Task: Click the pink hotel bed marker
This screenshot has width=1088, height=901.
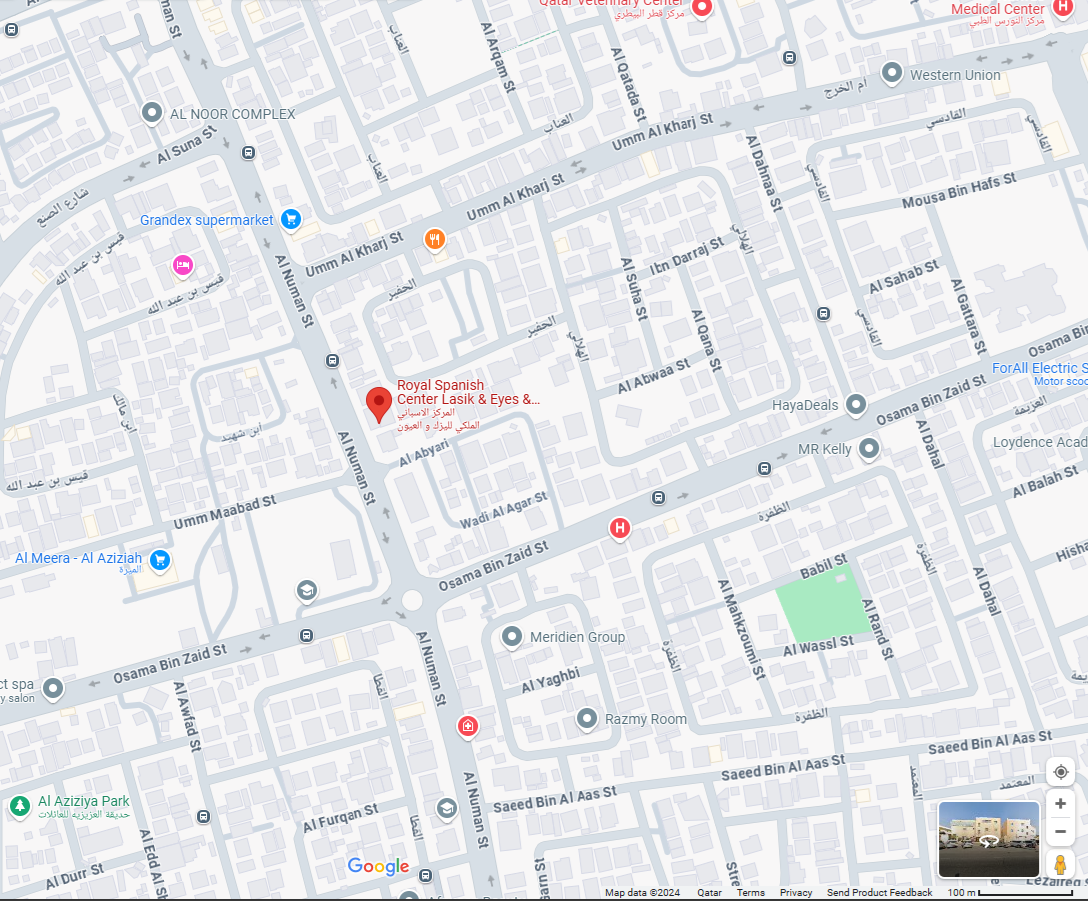Action: (182, 265)
